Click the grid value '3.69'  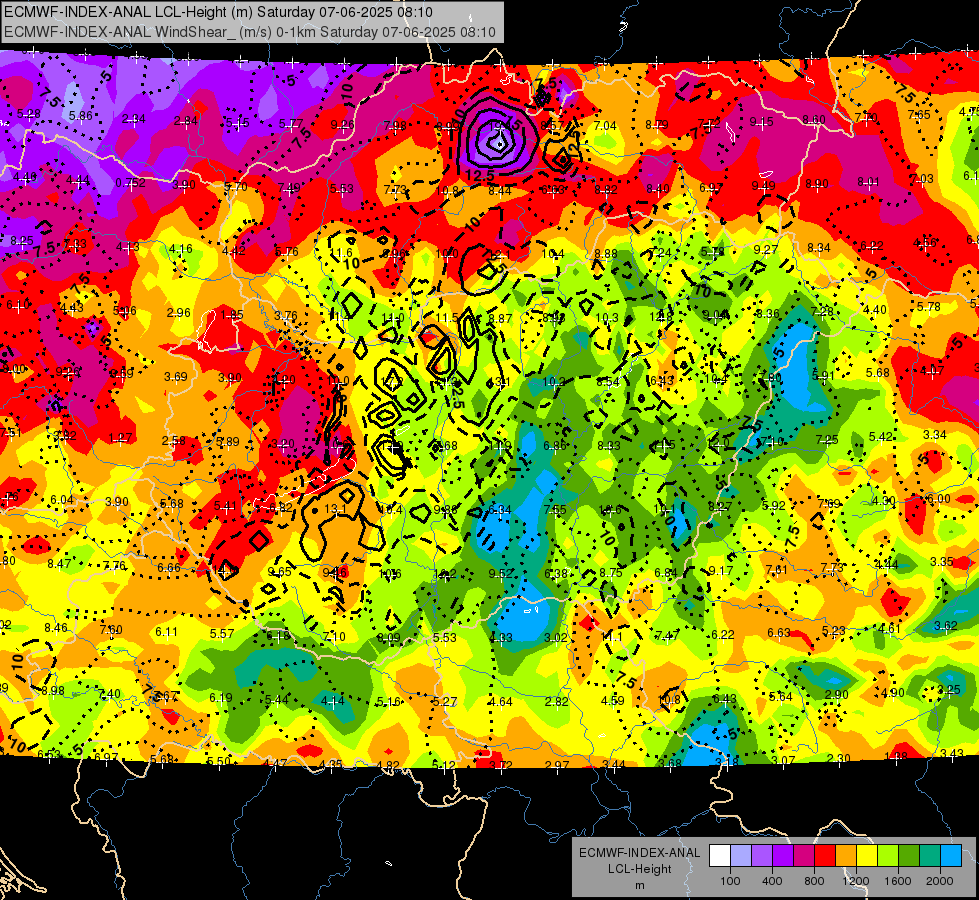(176, 377)
